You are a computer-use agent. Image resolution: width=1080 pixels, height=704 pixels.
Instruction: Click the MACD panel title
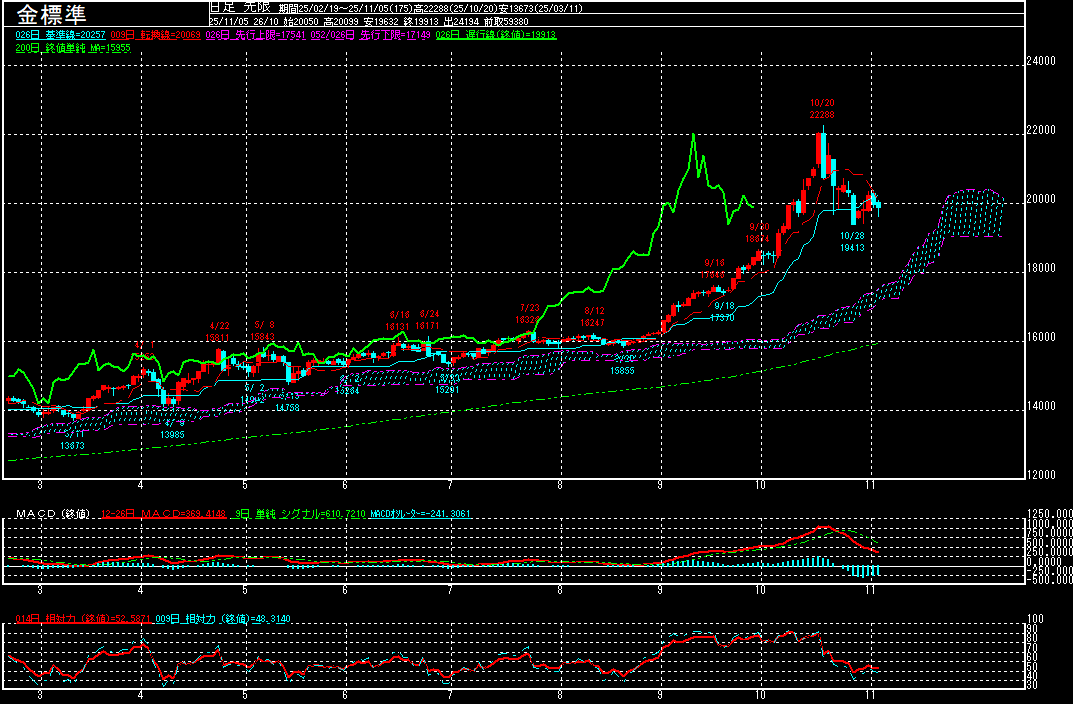(52, 514)
